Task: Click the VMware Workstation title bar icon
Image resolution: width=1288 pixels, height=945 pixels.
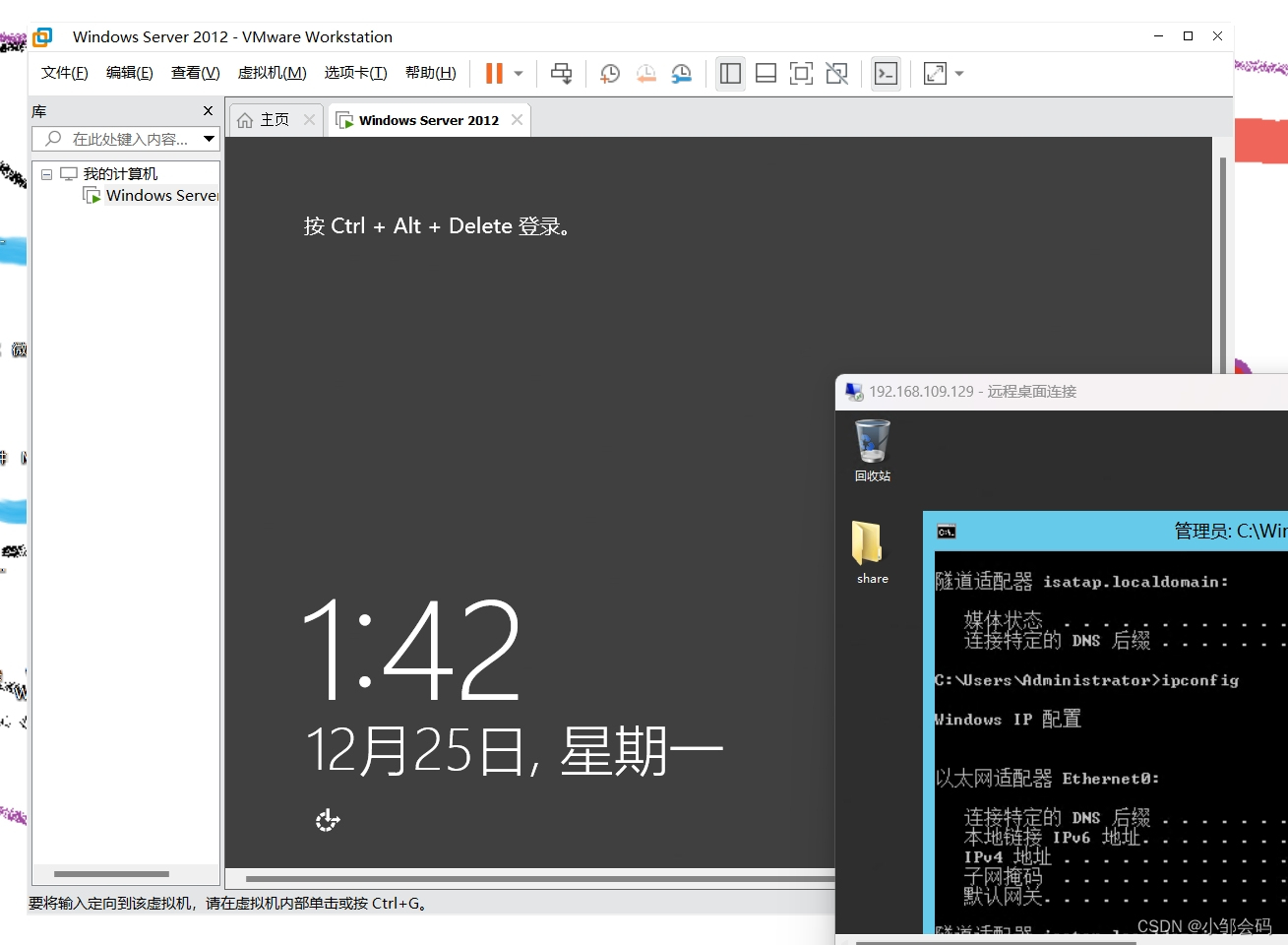Action: [42, 36]
